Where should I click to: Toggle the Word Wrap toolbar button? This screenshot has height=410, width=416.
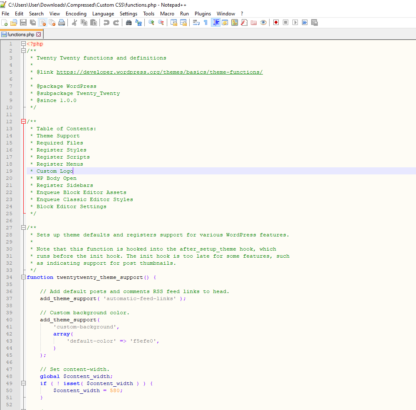coord(196,23)
